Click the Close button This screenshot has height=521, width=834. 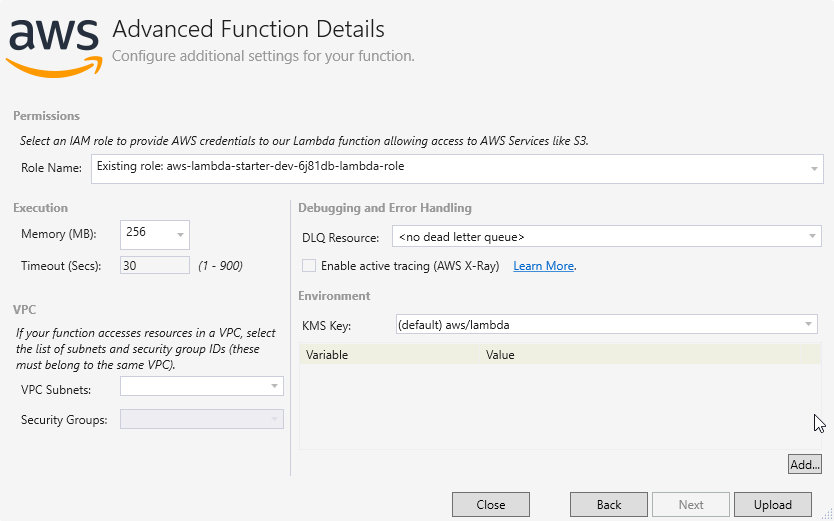click(491, 505)
